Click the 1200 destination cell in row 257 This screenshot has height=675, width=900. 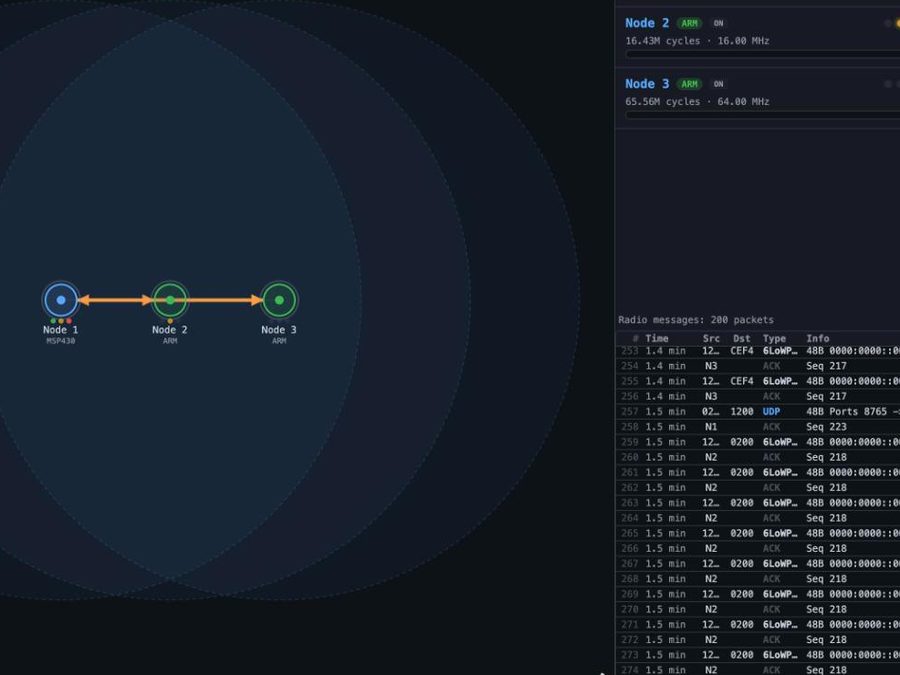coord(742,412)
